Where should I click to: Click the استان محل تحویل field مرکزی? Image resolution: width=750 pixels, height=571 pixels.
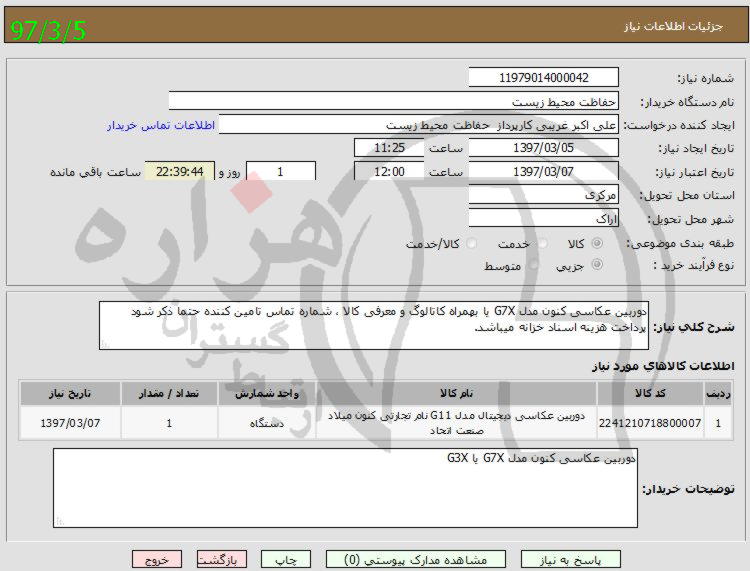coord(543,195)
